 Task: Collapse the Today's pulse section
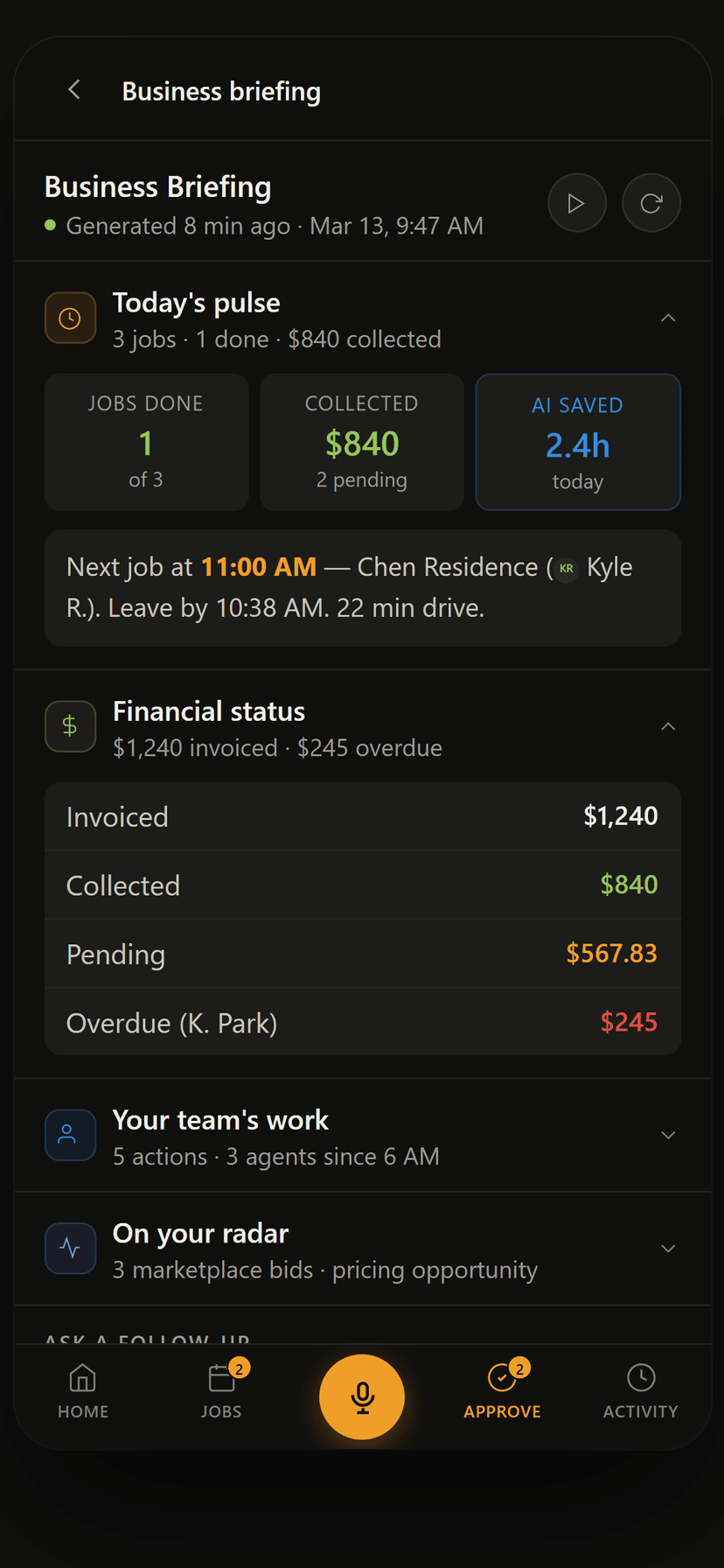click(668, 318)
